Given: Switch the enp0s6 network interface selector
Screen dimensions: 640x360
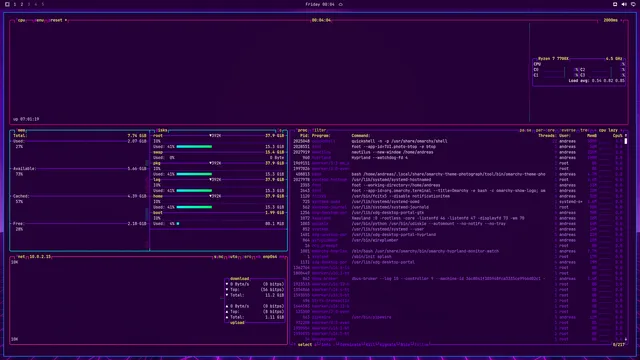Looking at the screenshot, I should point(270,257).
